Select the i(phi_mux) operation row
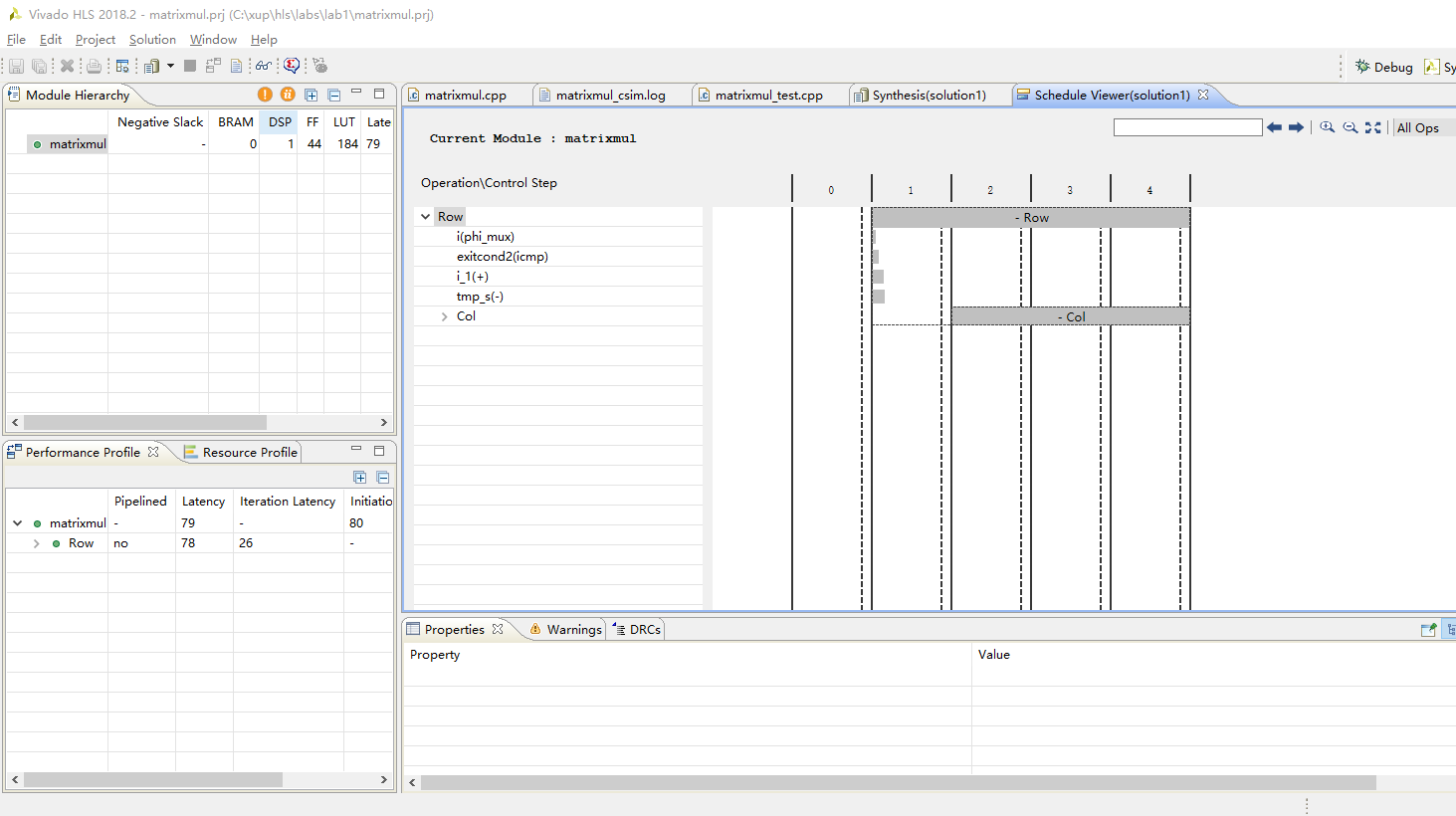 click(558, 237)
